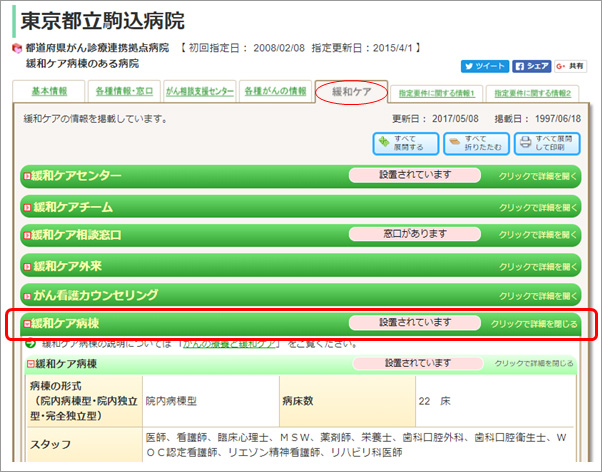
Task: Collapse the green 緩和ケア病棟 section header
Action: tap(300, 324)
